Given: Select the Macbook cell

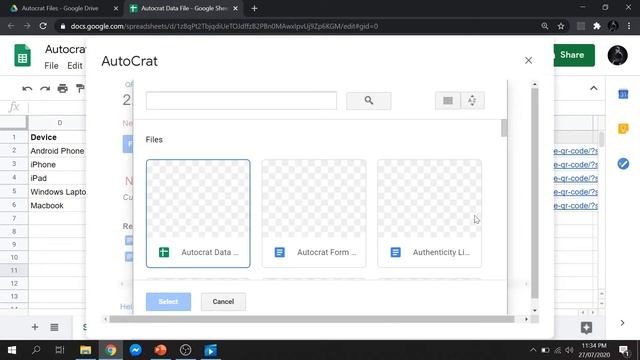Looking at the screenshot, I should pyautogui.click(x=57, y=206).
